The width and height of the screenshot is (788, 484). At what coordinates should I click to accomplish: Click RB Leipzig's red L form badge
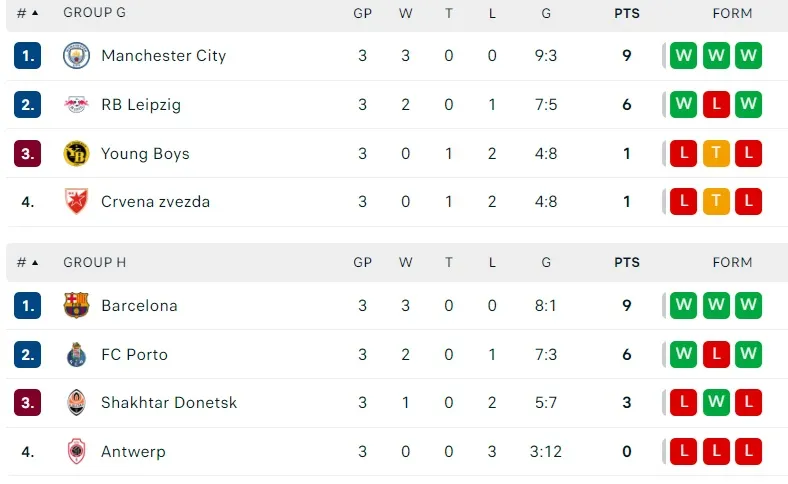click(x=716, y=105)
